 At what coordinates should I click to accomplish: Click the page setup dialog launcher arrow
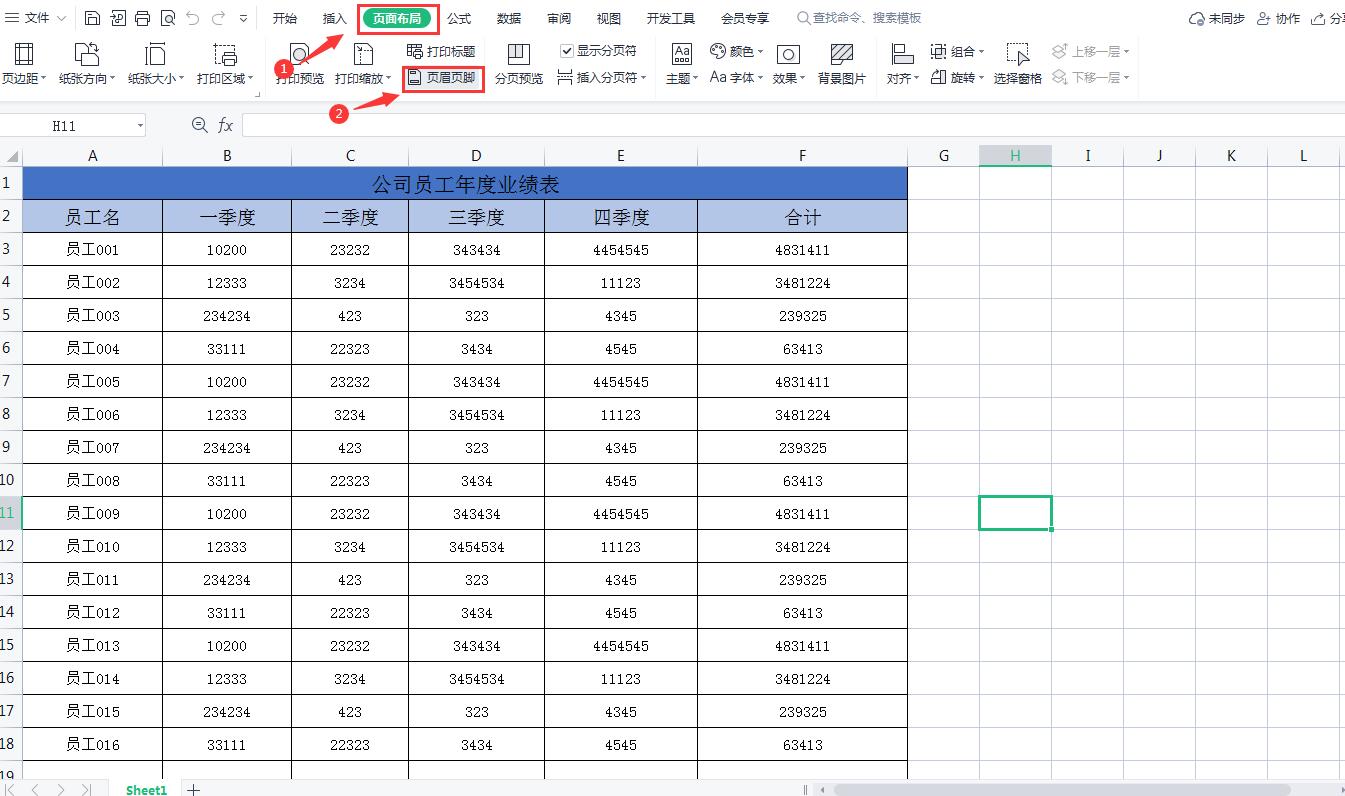[x=257, y=95]
